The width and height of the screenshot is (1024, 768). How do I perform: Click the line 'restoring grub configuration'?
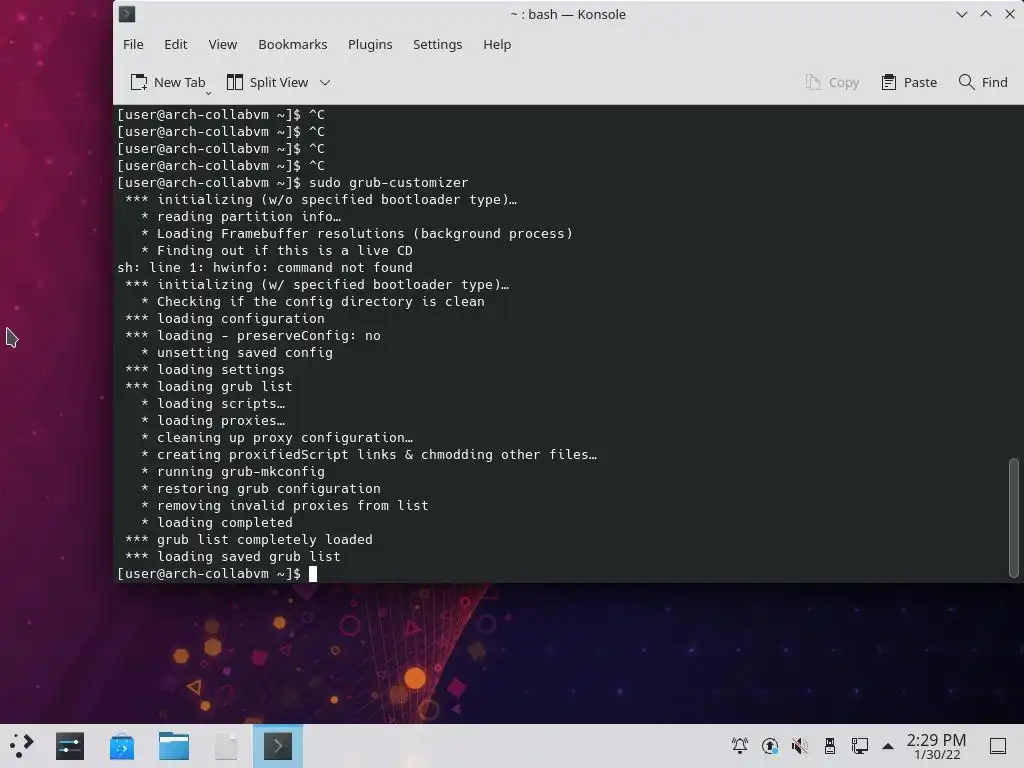coord(268,488)
